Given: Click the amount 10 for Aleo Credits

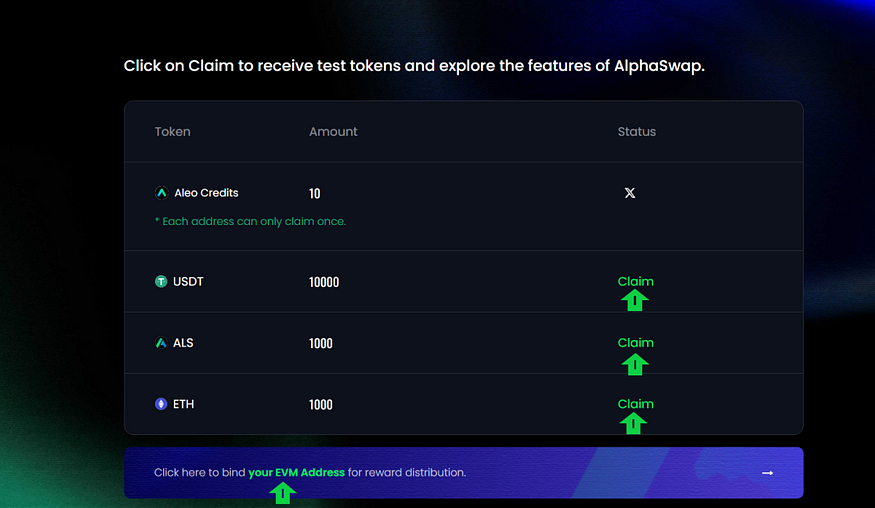Looking at the screenshot, I should point(315,193).
